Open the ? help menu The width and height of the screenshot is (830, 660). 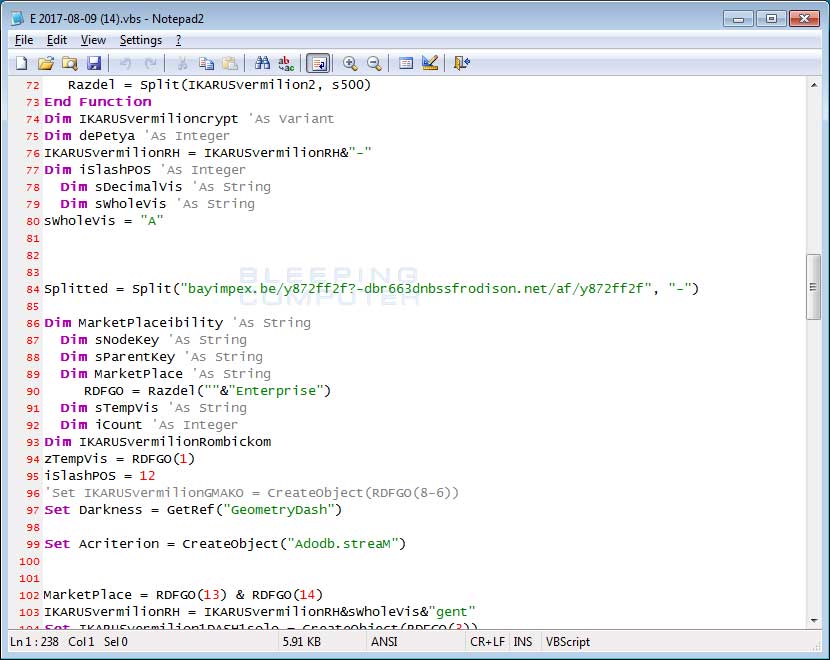pyautogui.click(x=178, y=40)
